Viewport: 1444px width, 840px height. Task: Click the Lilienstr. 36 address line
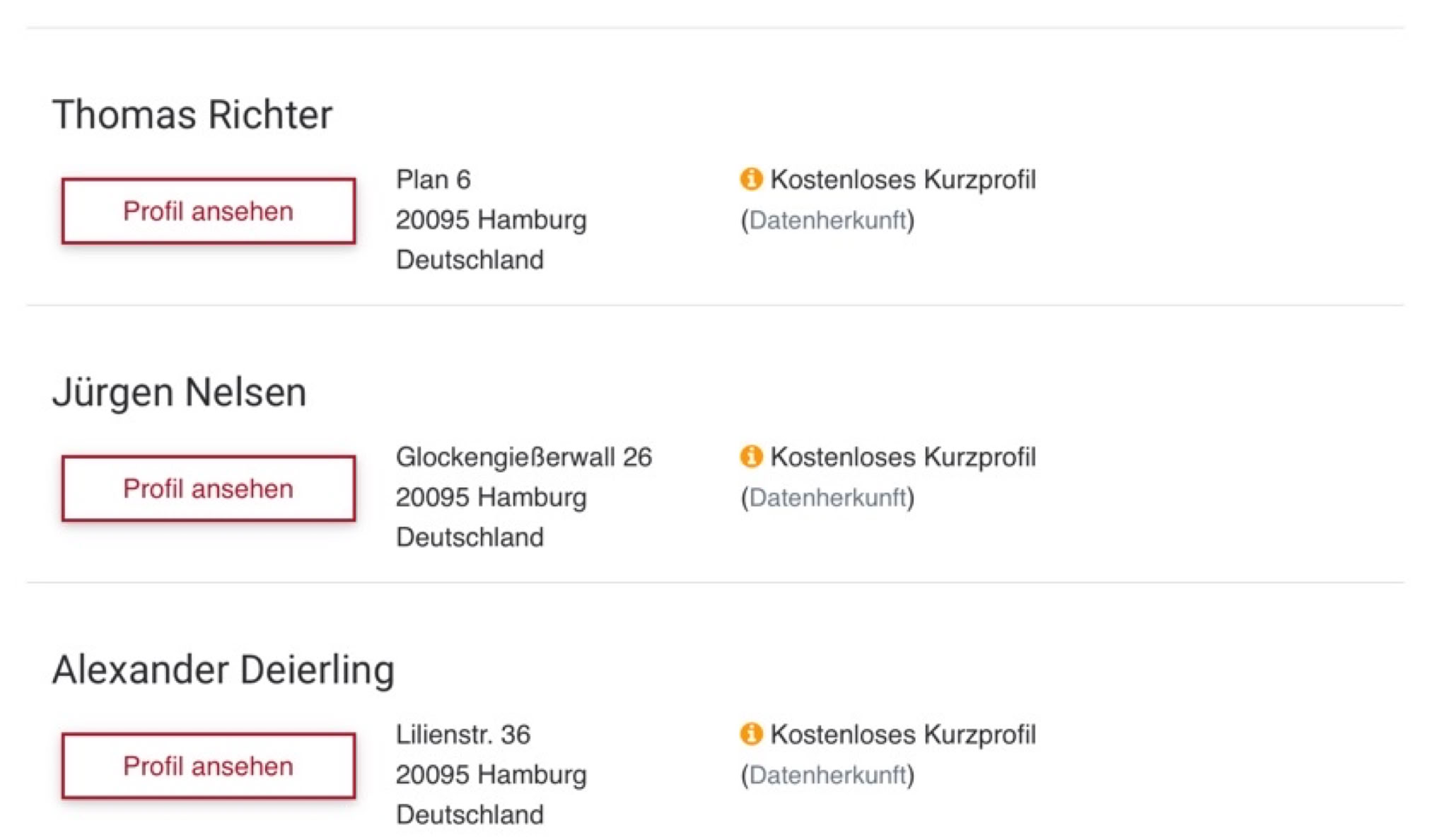click(x=463, y=735)
